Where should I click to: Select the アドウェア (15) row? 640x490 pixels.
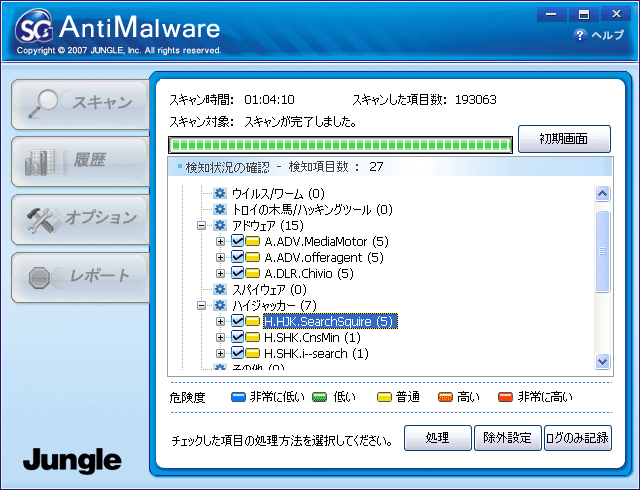pyautogui.click(x=268, y=225)
